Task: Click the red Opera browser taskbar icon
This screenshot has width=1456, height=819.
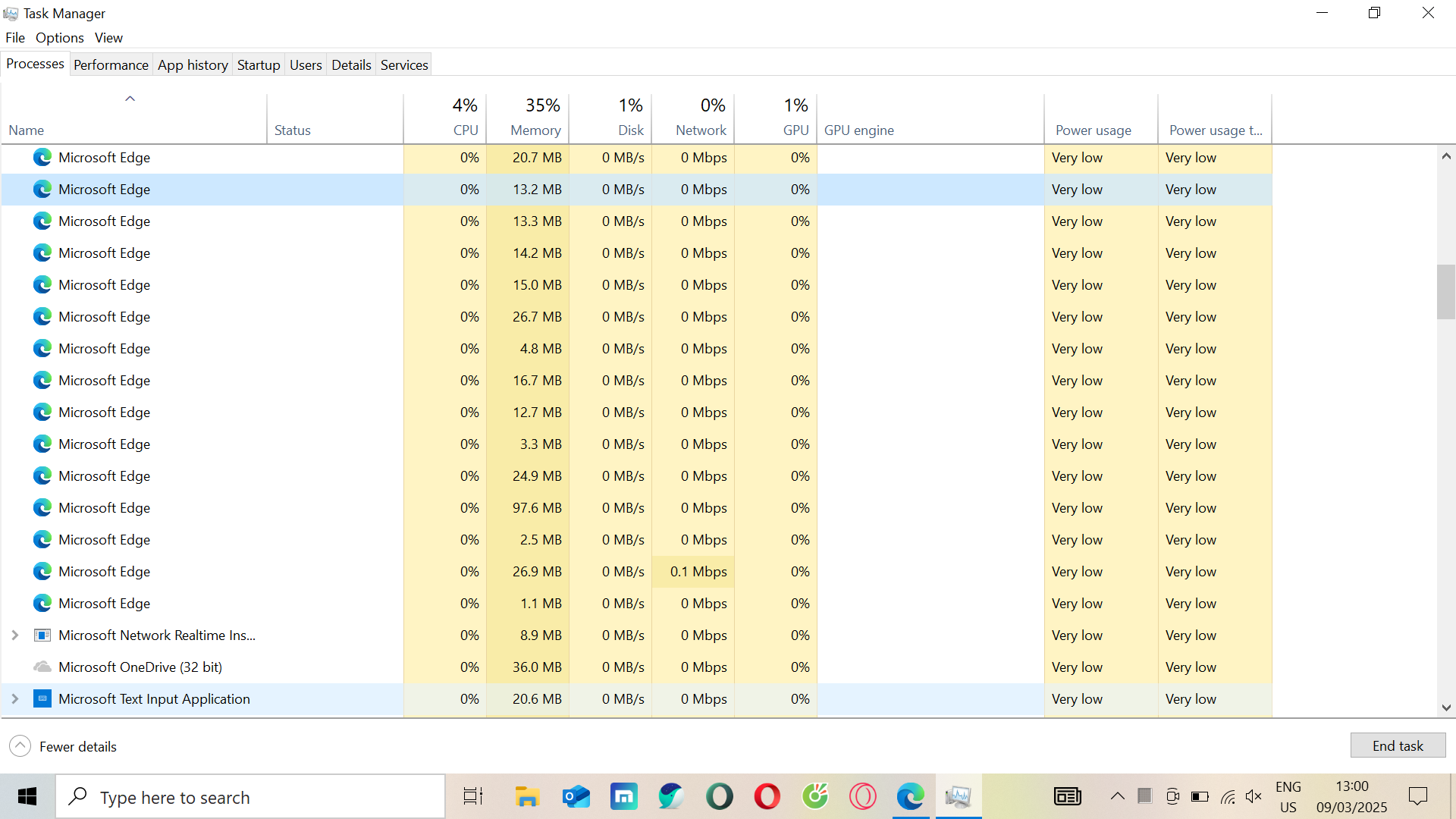Action: coord(767,797)
